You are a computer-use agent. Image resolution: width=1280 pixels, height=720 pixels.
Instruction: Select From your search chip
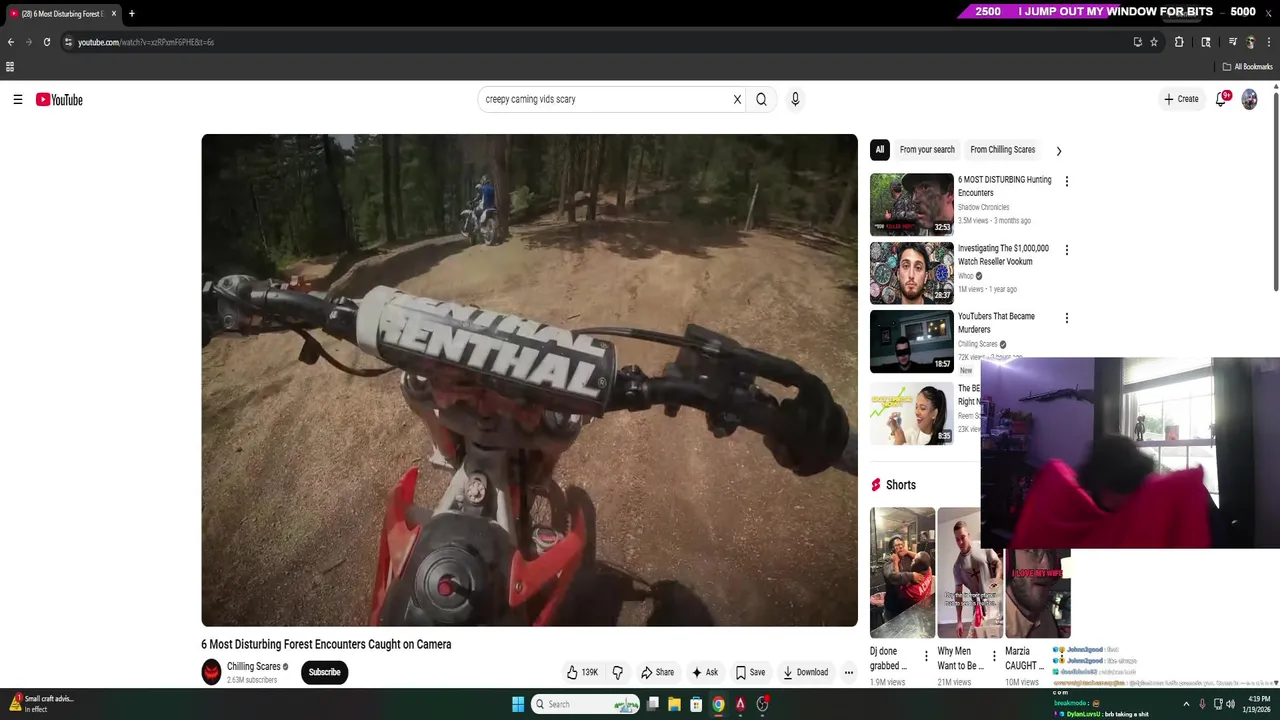pyautogui.click(x=927, y=150)
